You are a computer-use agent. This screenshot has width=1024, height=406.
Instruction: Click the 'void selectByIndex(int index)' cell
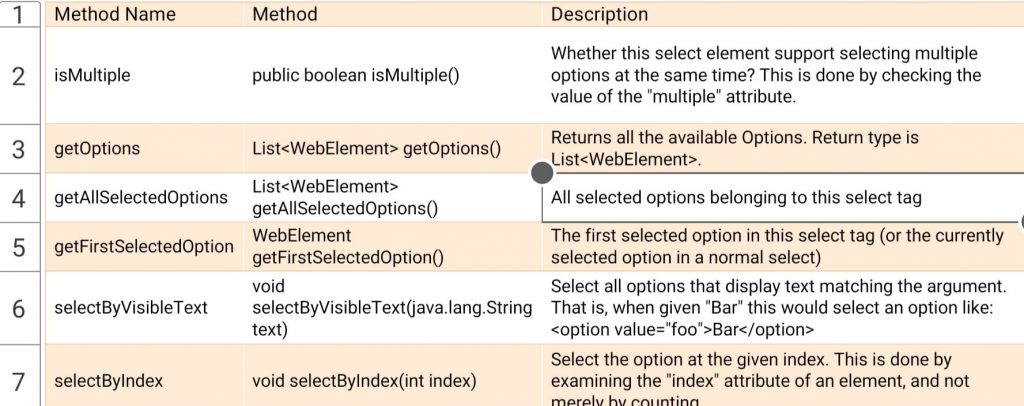[392, 376]
